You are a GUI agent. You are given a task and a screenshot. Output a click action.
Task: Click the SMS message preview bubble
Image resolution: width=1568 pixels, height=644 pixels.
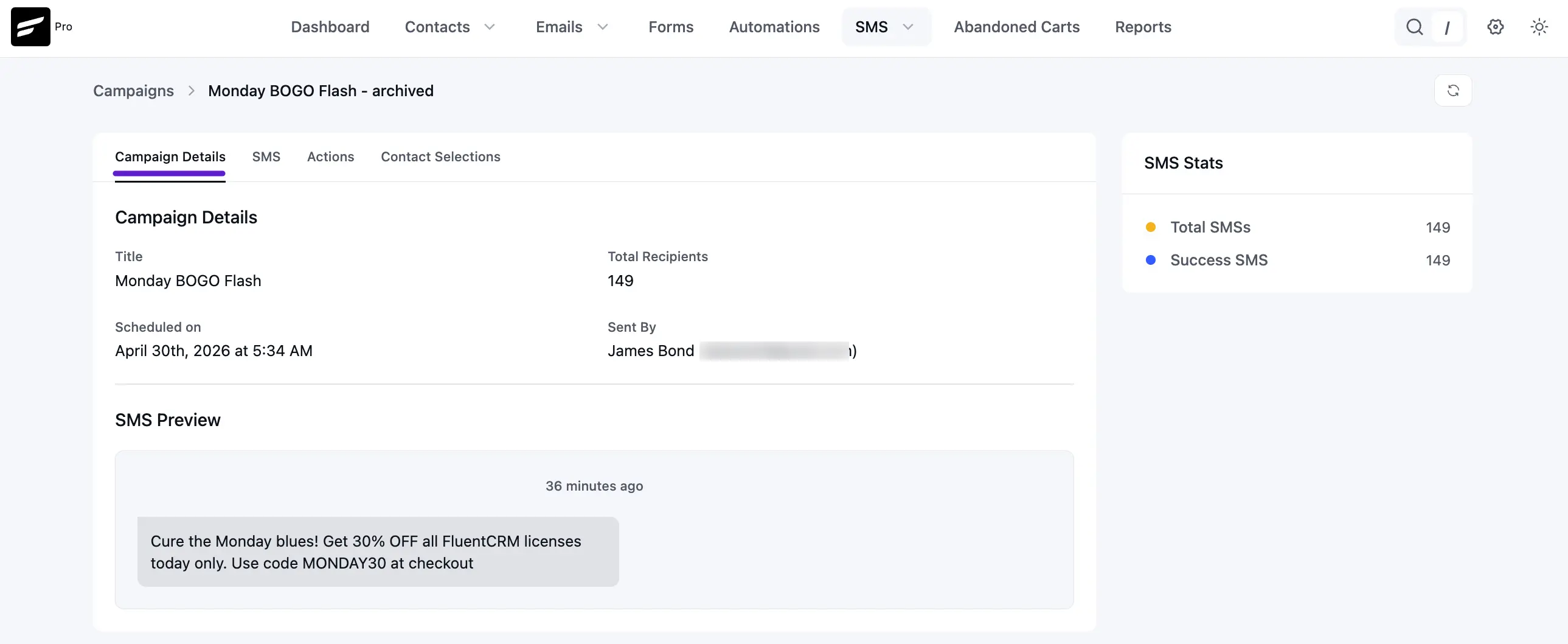378,552
